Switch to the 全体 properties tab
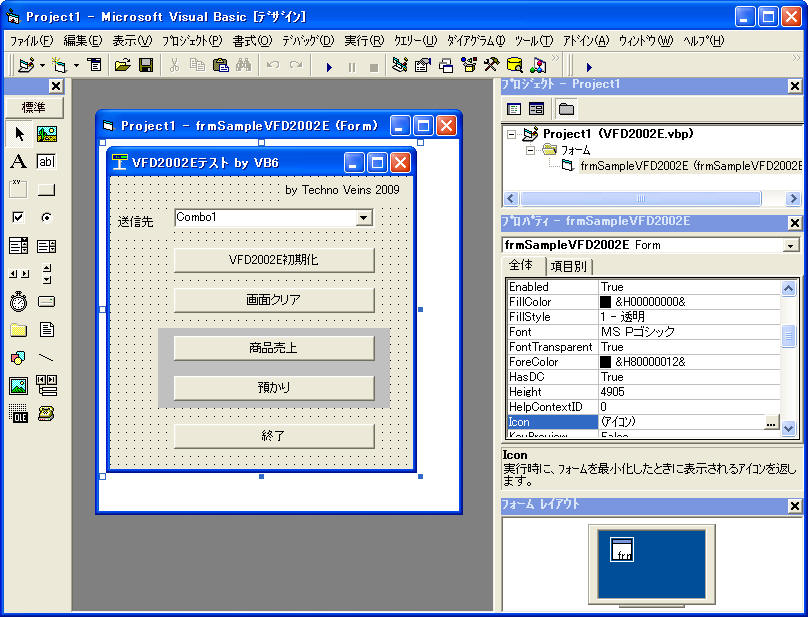 pos(521,265)
